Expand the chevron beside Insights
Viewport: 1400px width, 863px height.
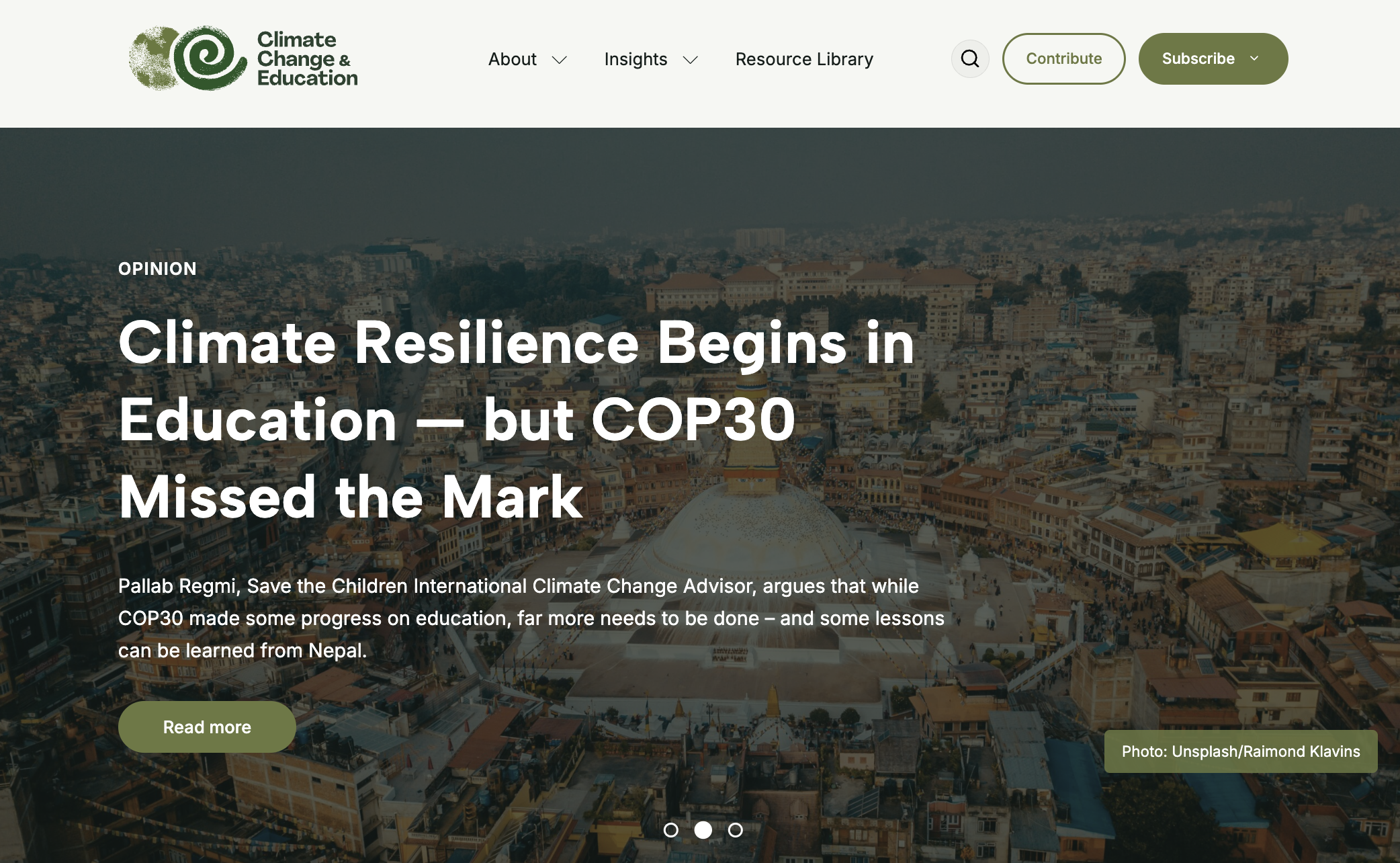click(x=690, y=60)
